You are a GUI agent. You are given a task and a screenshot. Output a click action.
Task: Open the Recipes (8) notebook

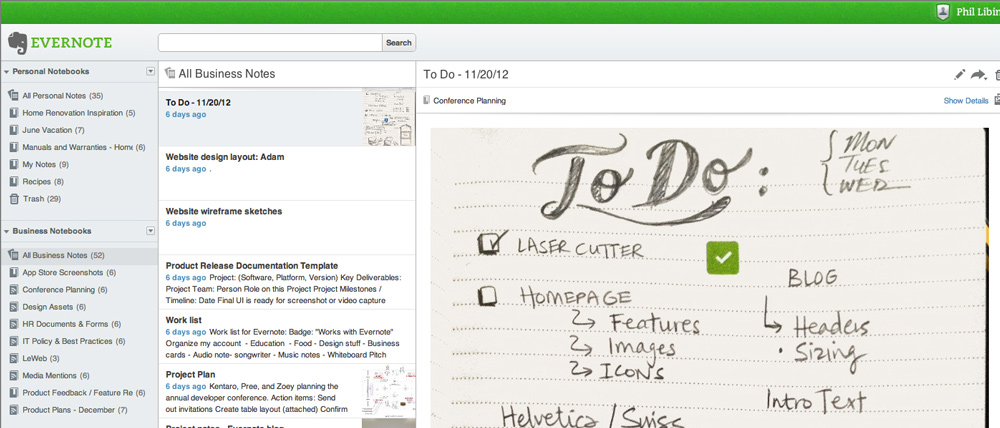point(43,182)
